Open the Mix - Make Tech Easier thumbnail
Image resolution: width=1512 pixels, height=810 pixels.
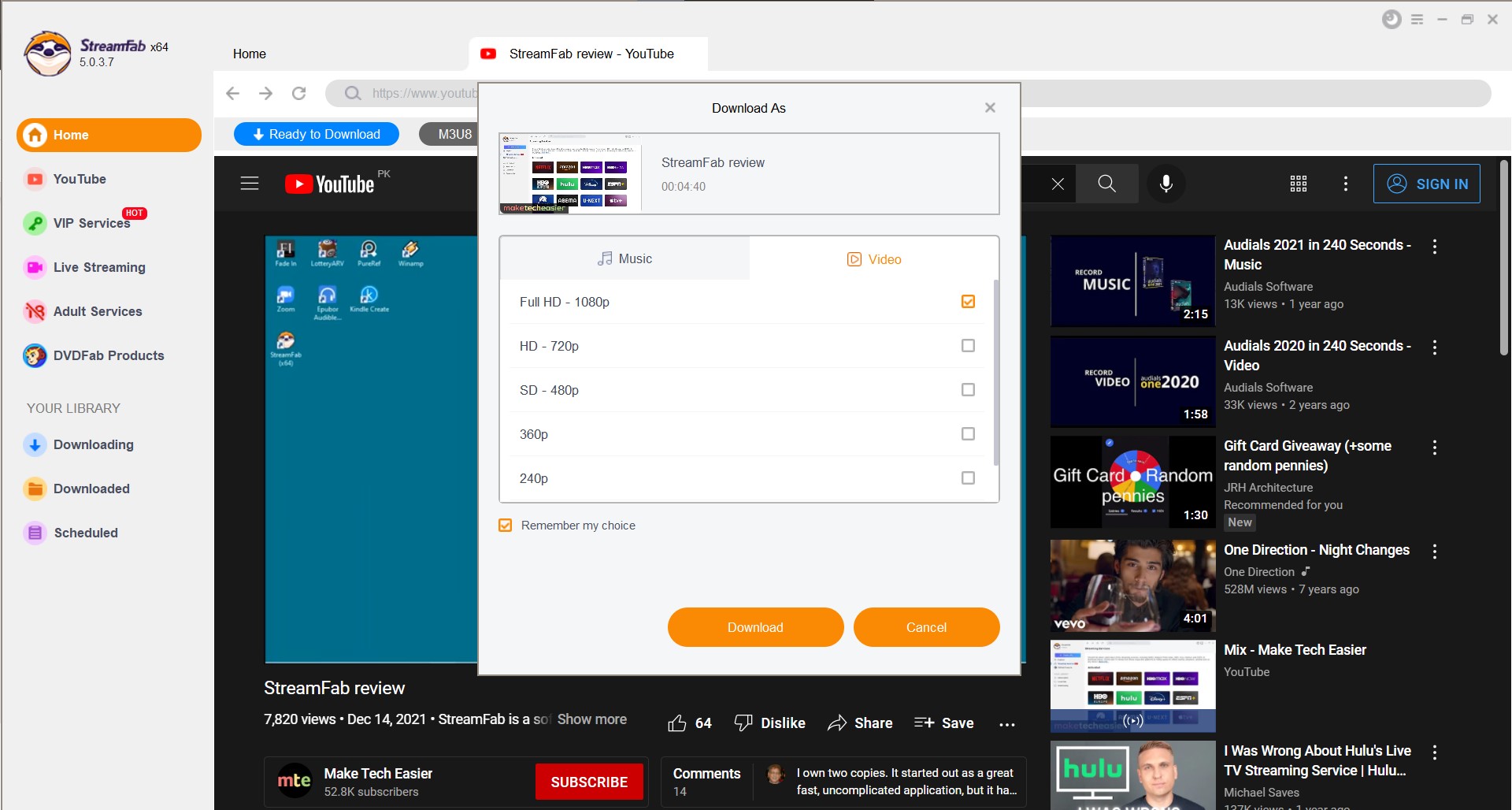[1132, 686]
